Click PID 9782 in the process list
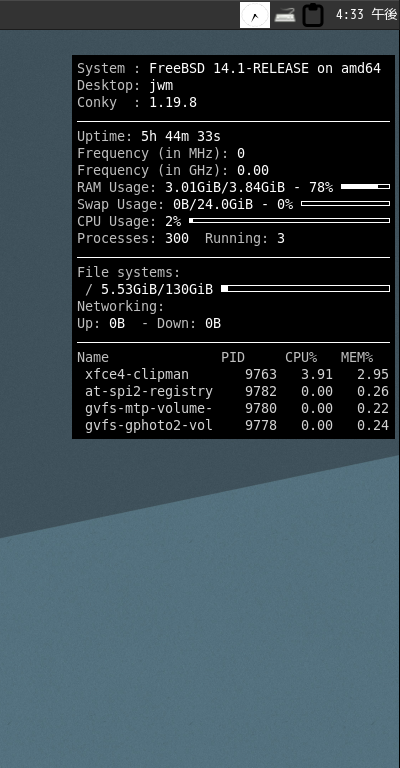This screenshot has width=400, height=768. pyautogui.click(x=261, y=391)
